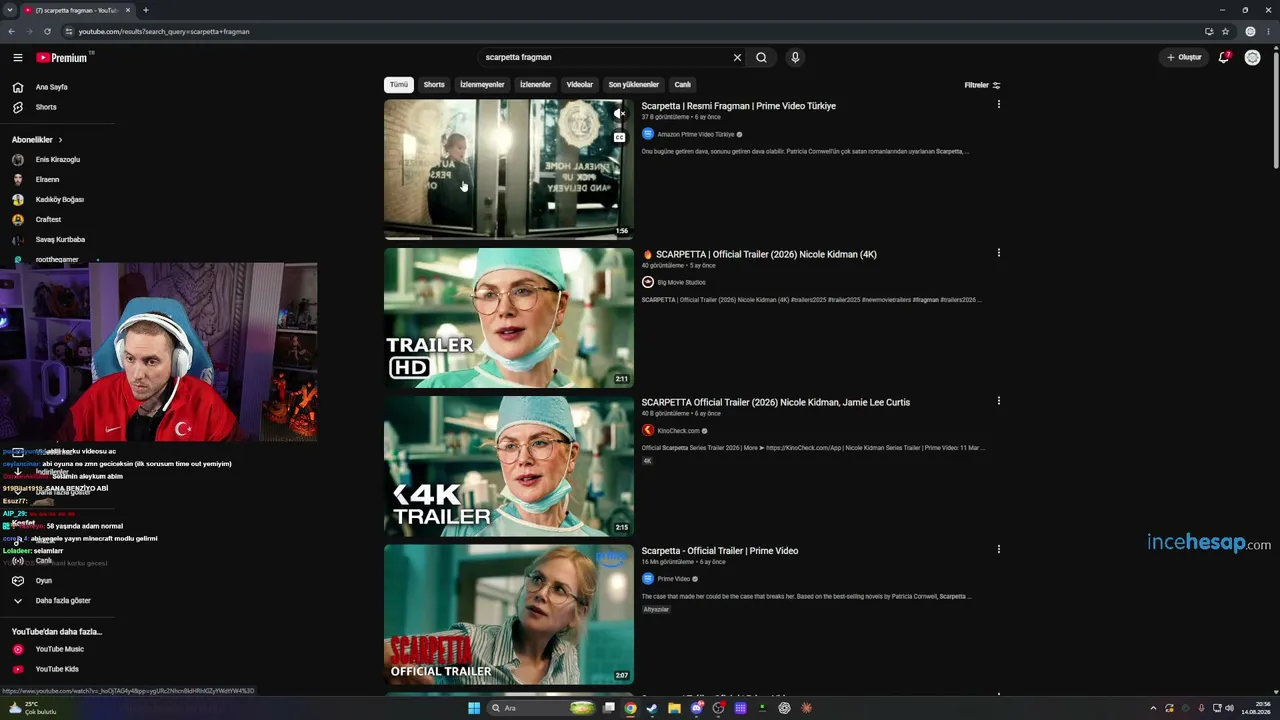Select the İzlenenler filter chip
1280x720 pixels.
(535, 85)
